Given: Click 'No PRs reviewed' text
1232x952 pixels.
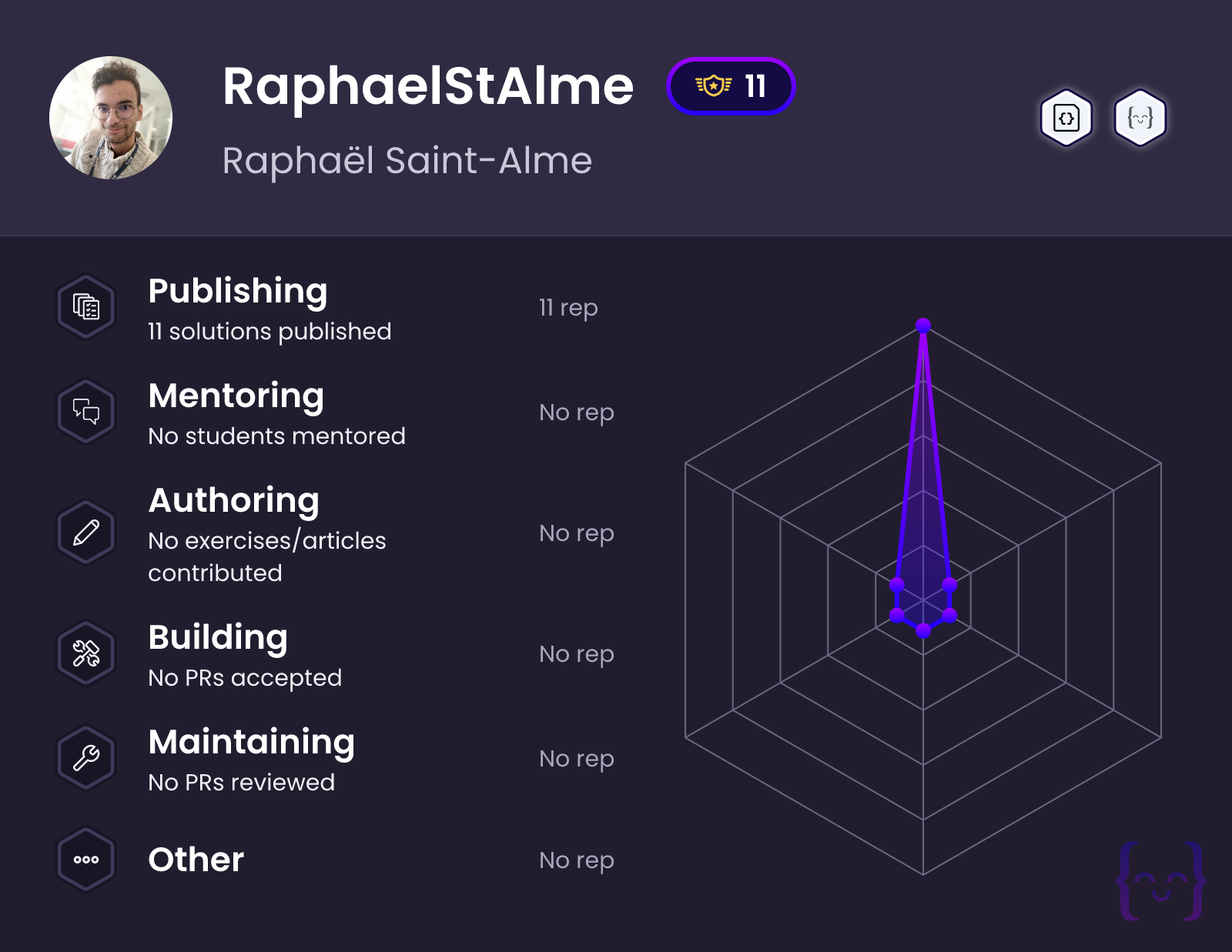Looking at the screenshot, I should [242, 783].
